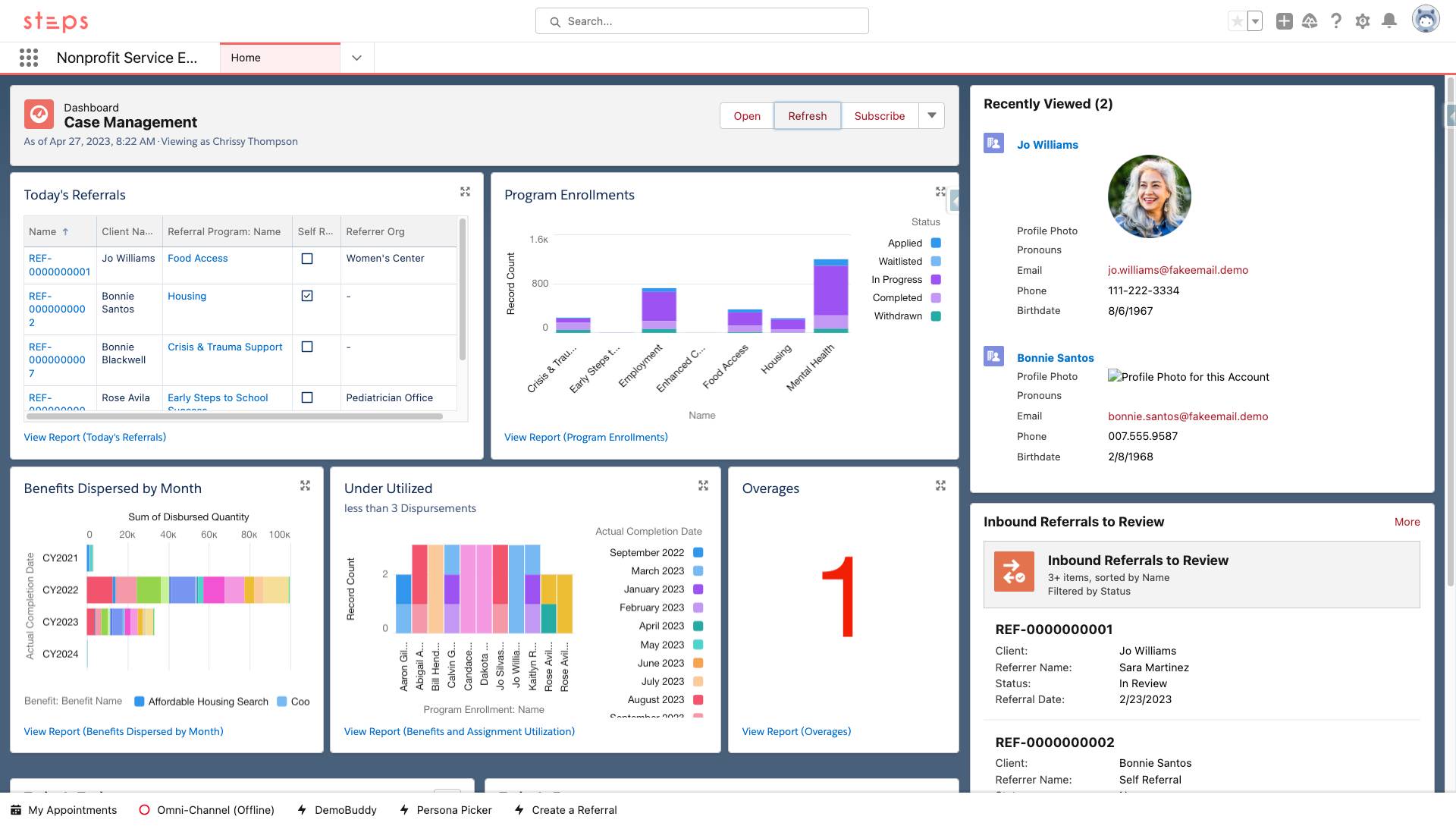Open the help question mark icon
Viewport: 1456px width, 826px height.
click(x=1336, y=21)
